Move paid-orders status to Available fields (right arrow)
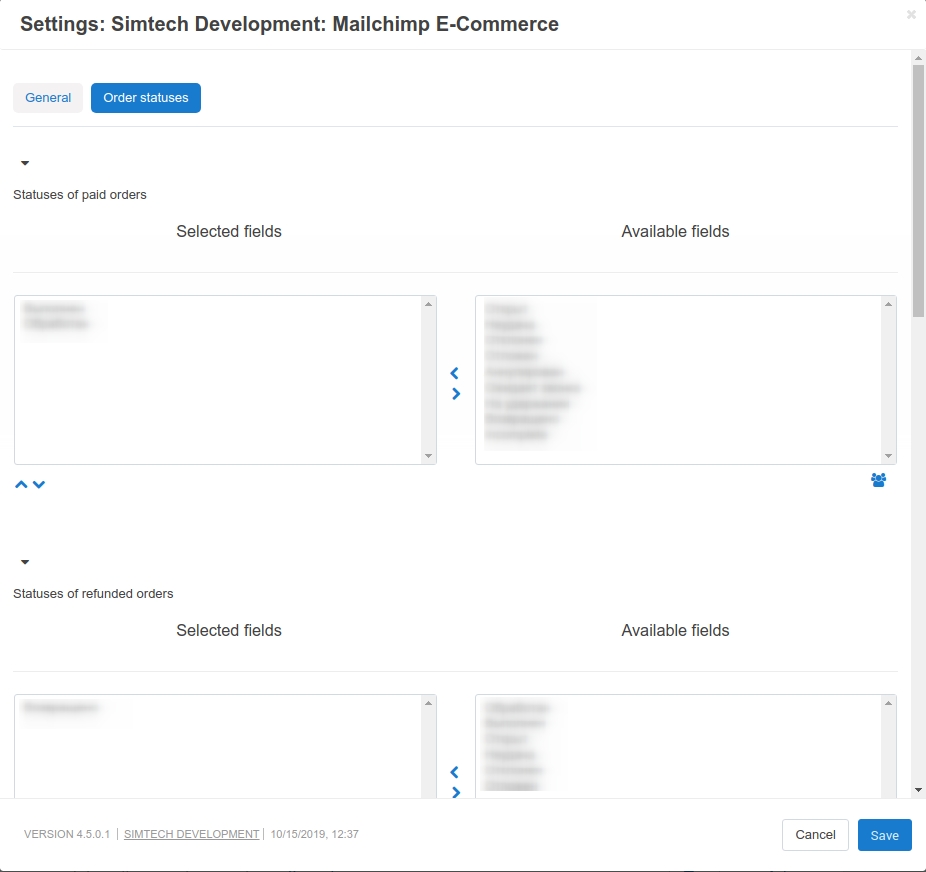 [456, 394]
